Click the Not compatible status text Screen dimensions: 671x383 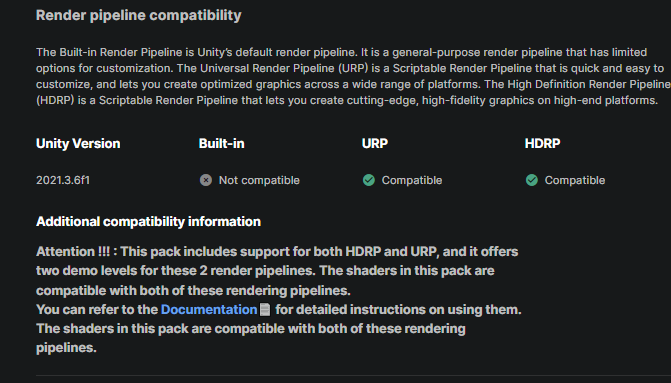point(259,180)
